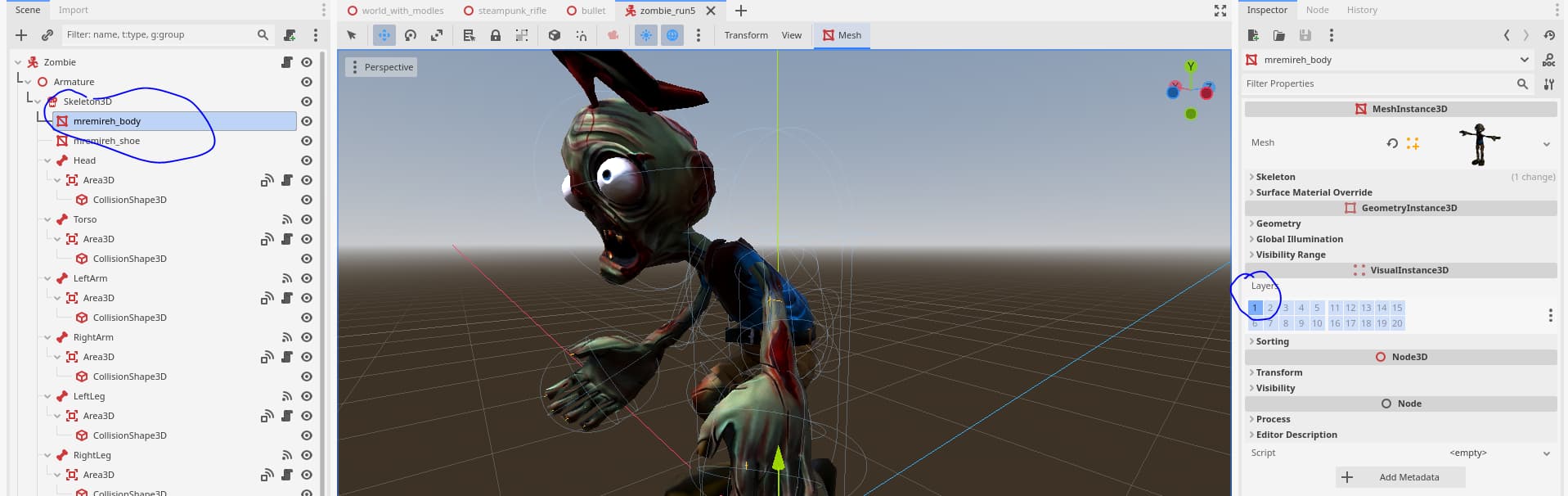This screenshot has width=1568, height=496.
Task: Close the zombie_run5 scene tab
Action: click(711, 11)
